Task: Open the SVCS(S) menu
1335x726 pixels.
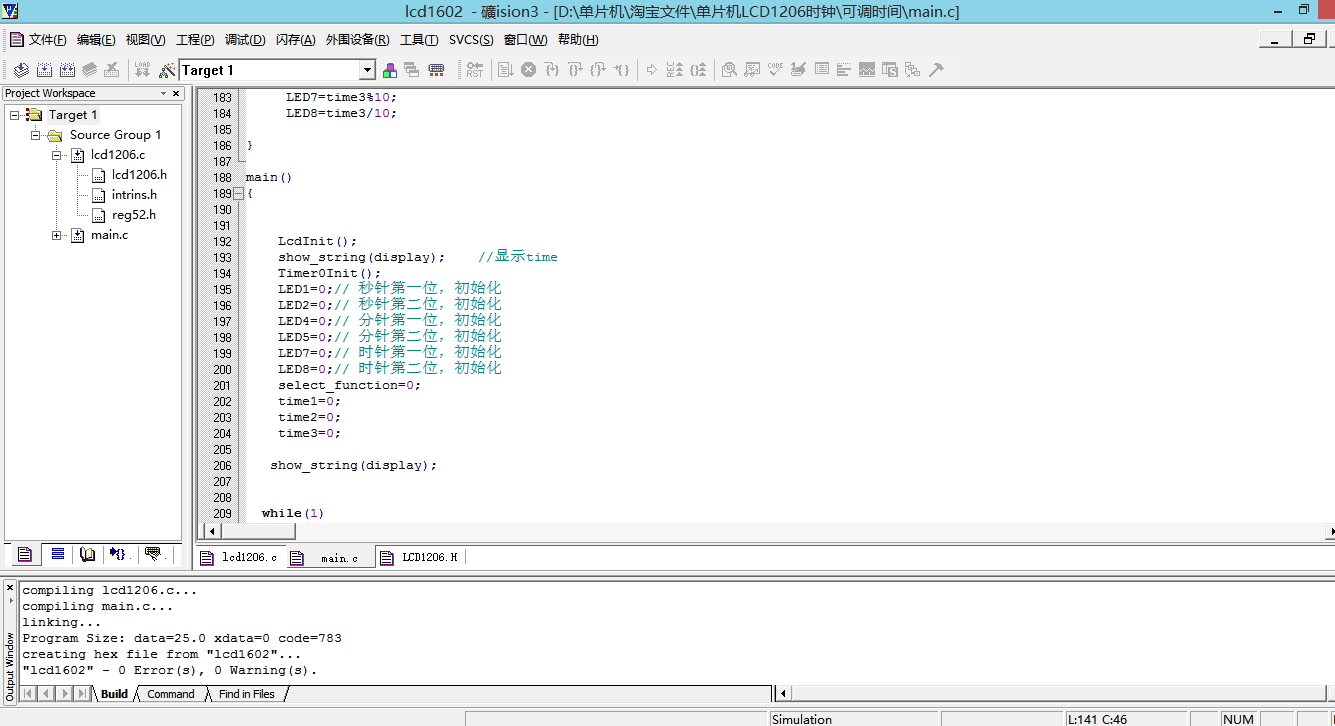Action: tap(471, 40)
